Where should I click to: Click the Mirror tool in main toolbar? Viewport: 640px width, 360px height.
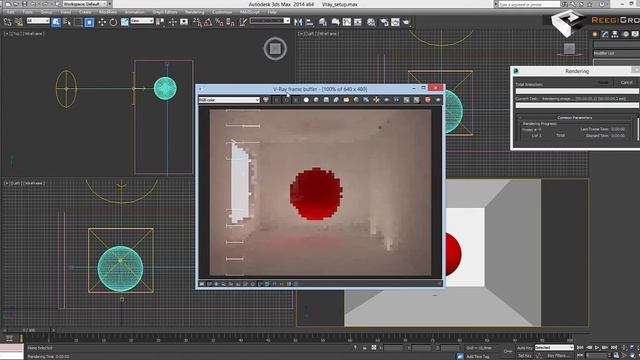pyautogui.click(x=298, y=22)
